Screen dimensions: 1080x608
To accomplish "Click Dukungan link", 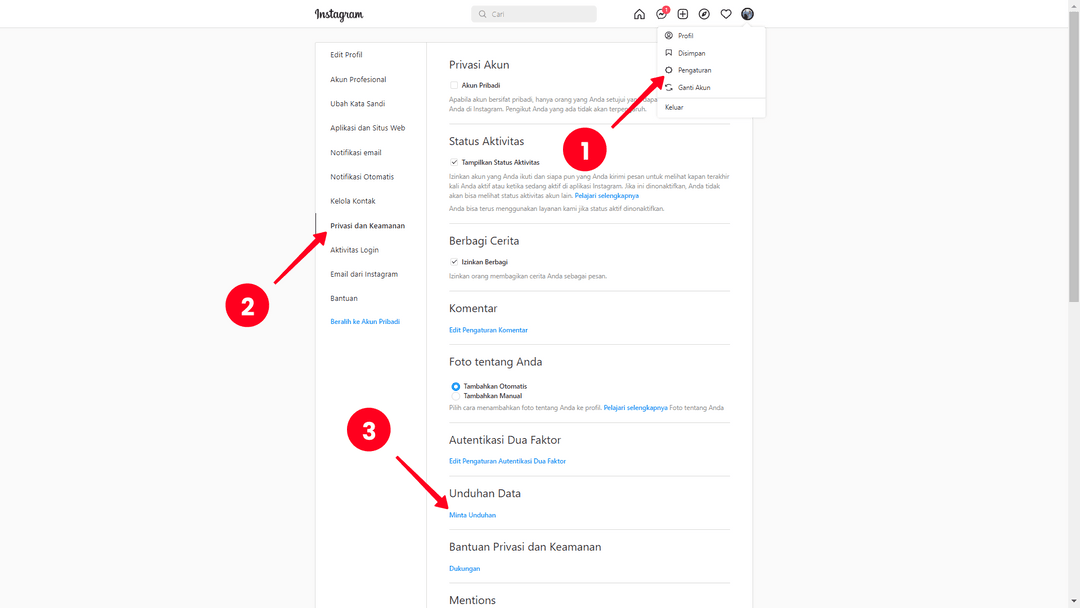I will (x=464, y=569).
